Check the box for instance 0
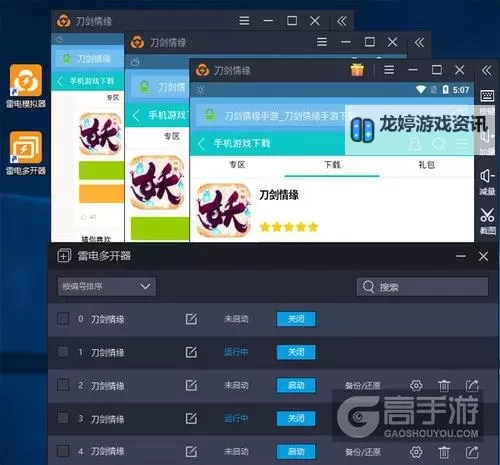This screenshot has width=500, height=465. [63, 318]
